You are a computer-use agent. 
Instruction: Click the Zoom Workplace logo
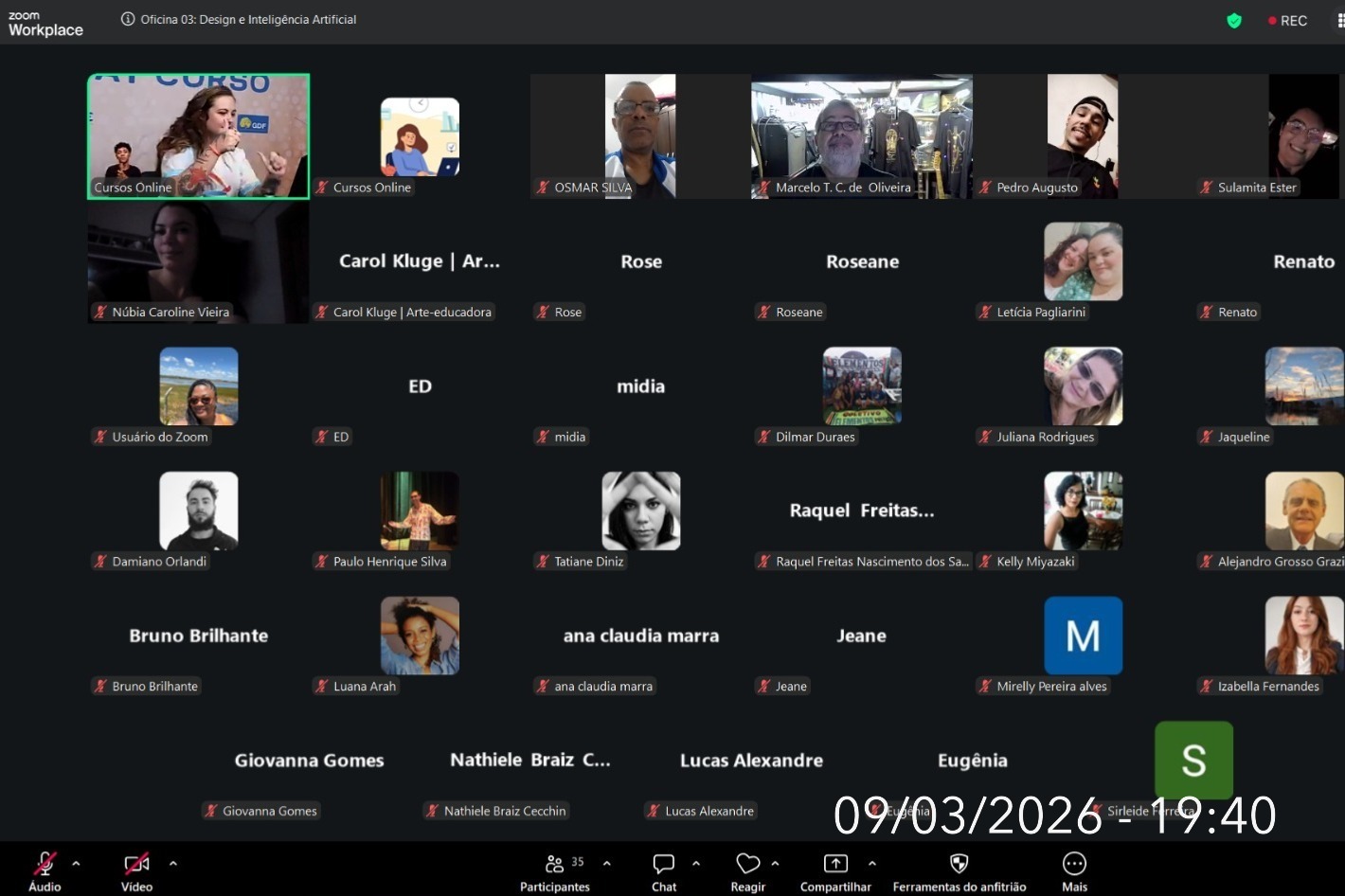45,24
